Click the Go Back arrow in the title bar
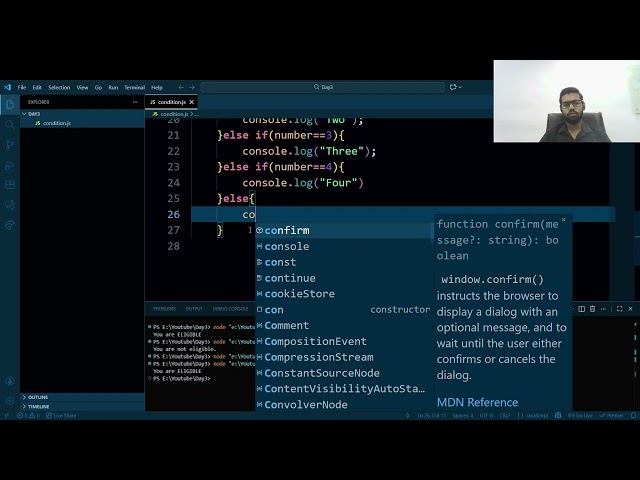This screenshot has width=640, height=480. click(x=181, y=87)
